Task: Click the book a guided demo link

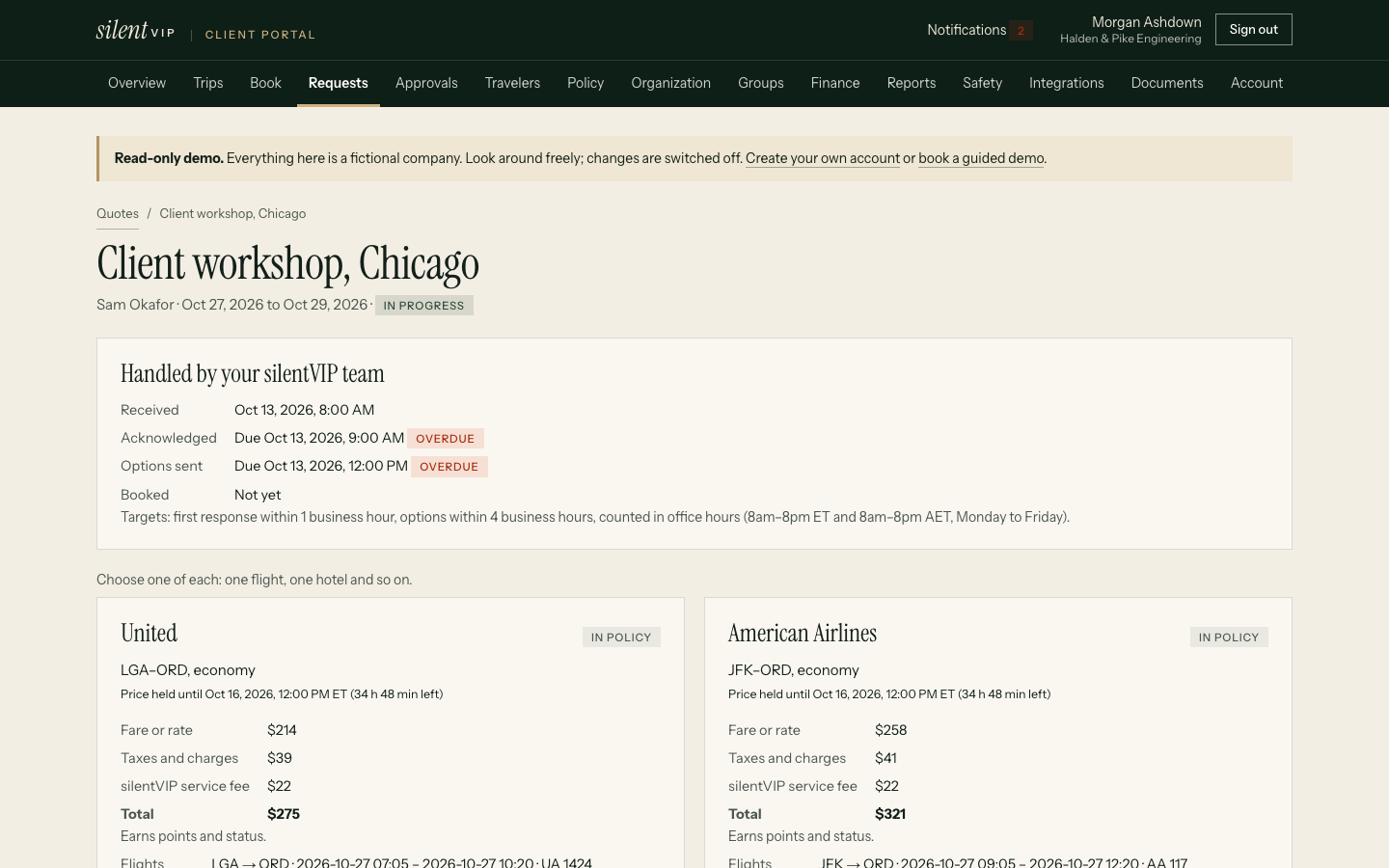Action: point(981,158)
